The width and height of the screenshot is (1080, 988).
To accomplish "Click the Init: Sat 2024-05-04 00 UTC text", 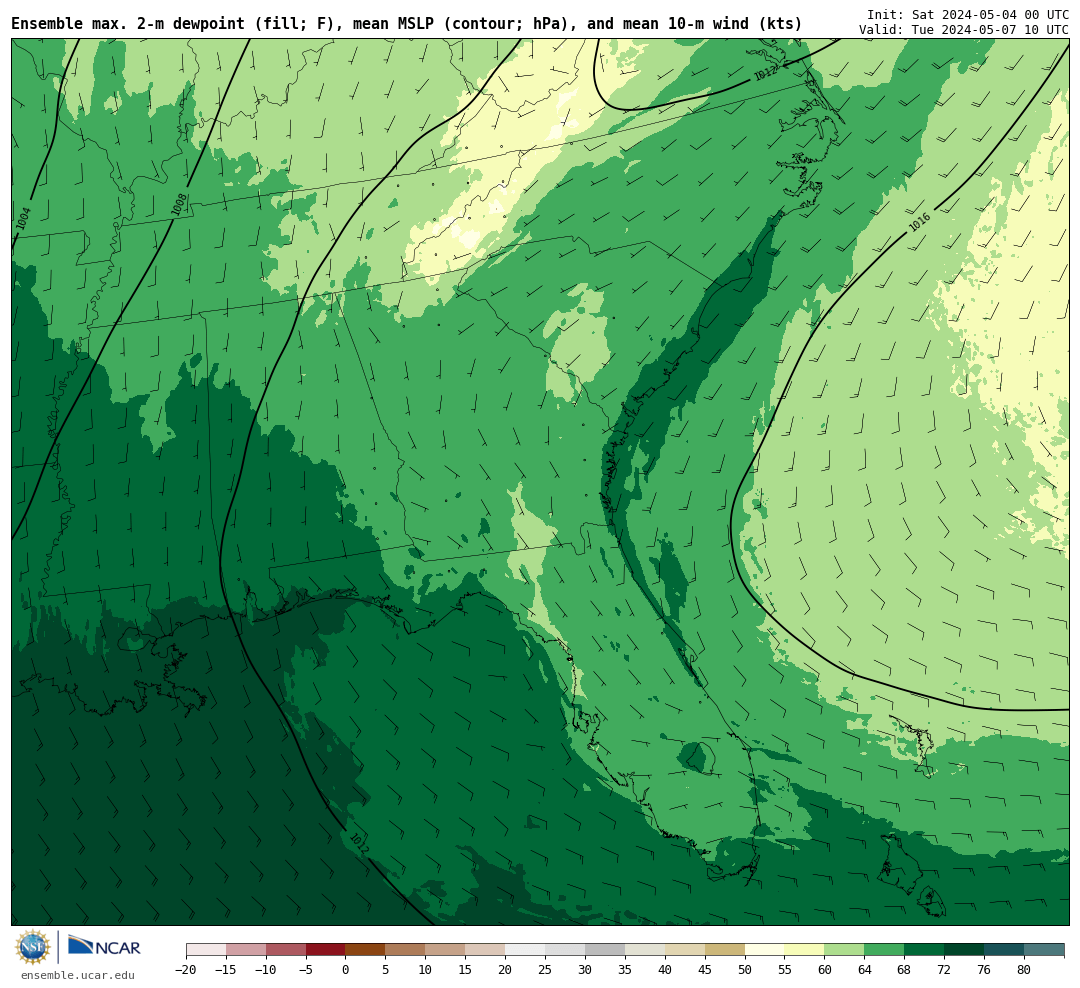I will pyautogui.click(x=968, y=14).
